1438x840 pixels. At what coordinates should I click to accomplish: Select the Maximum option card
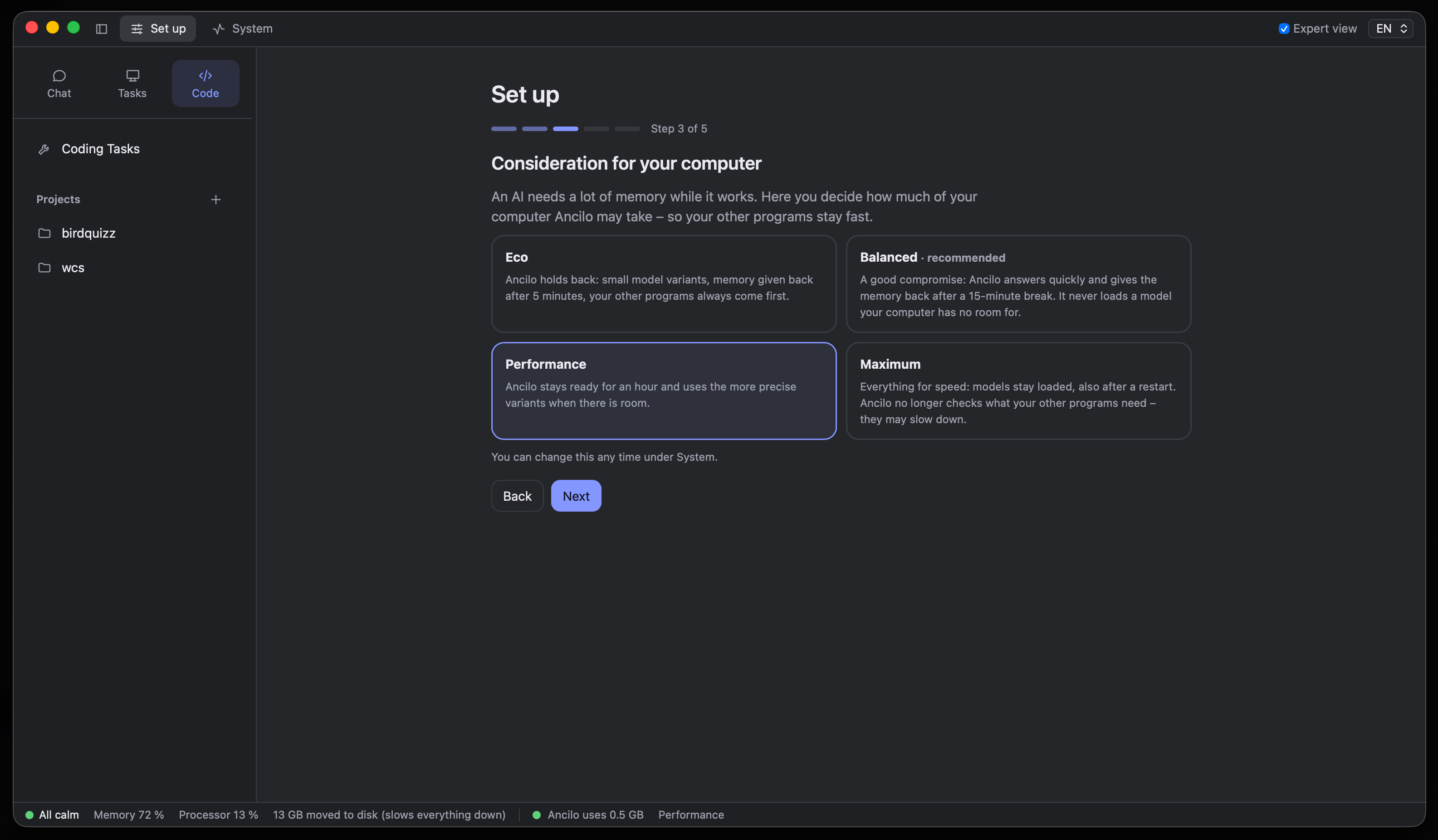[x=1018, y=391]
